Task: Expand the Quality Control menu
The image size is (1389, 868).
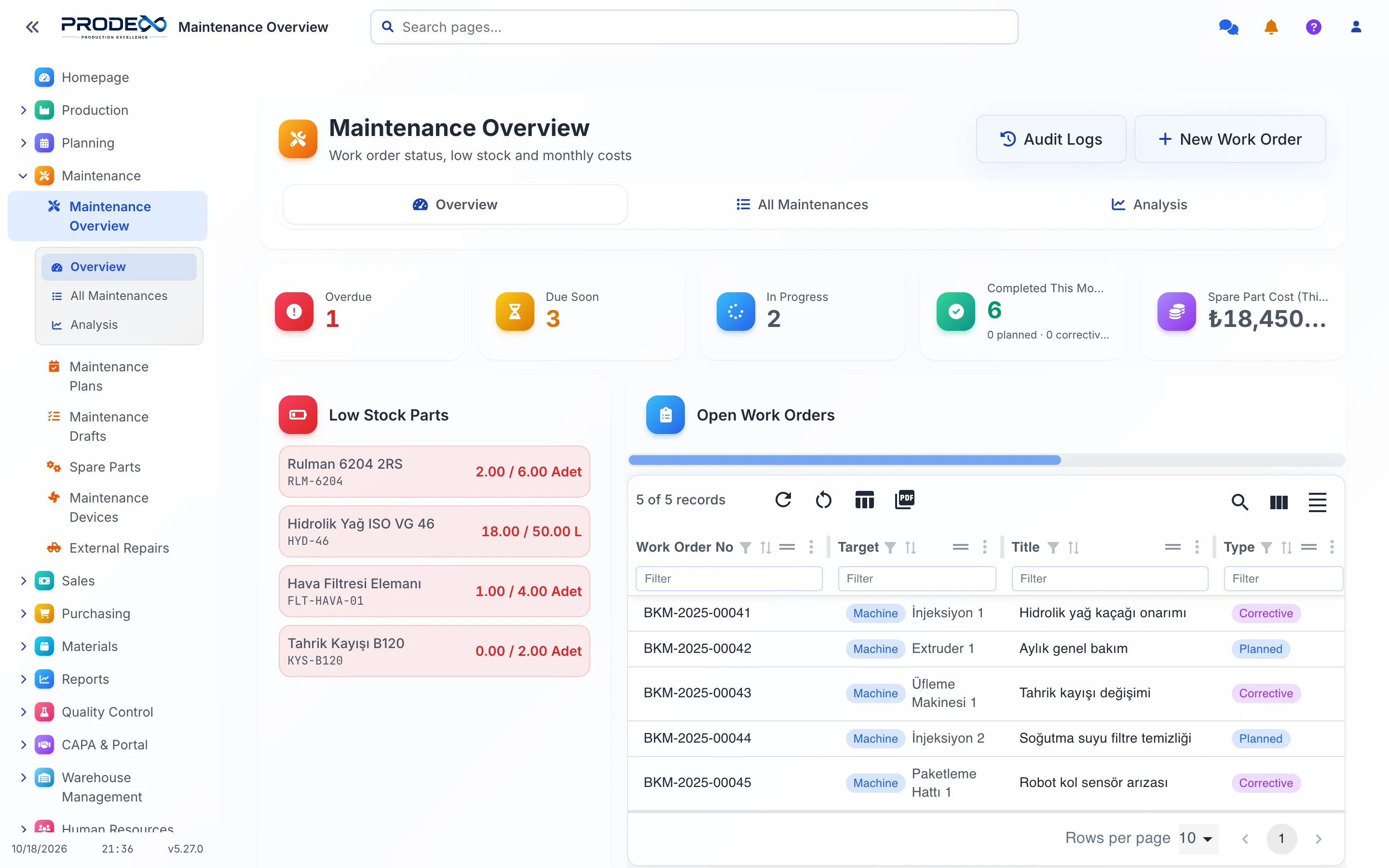Action: point(23,712)
